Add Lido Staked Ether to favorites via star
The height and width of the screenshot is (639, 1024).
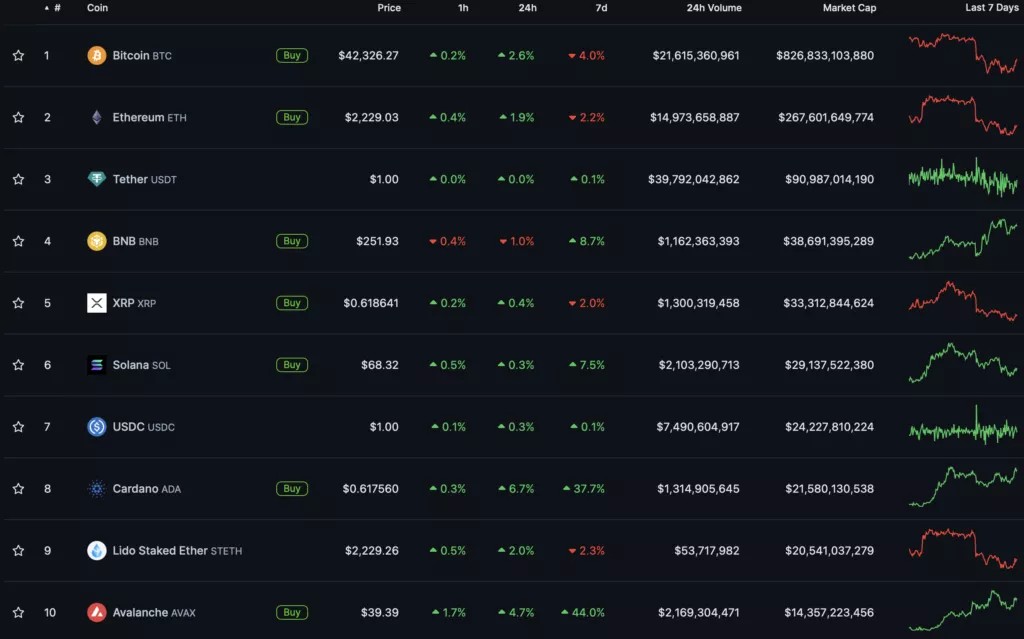[x=18, y=551]
